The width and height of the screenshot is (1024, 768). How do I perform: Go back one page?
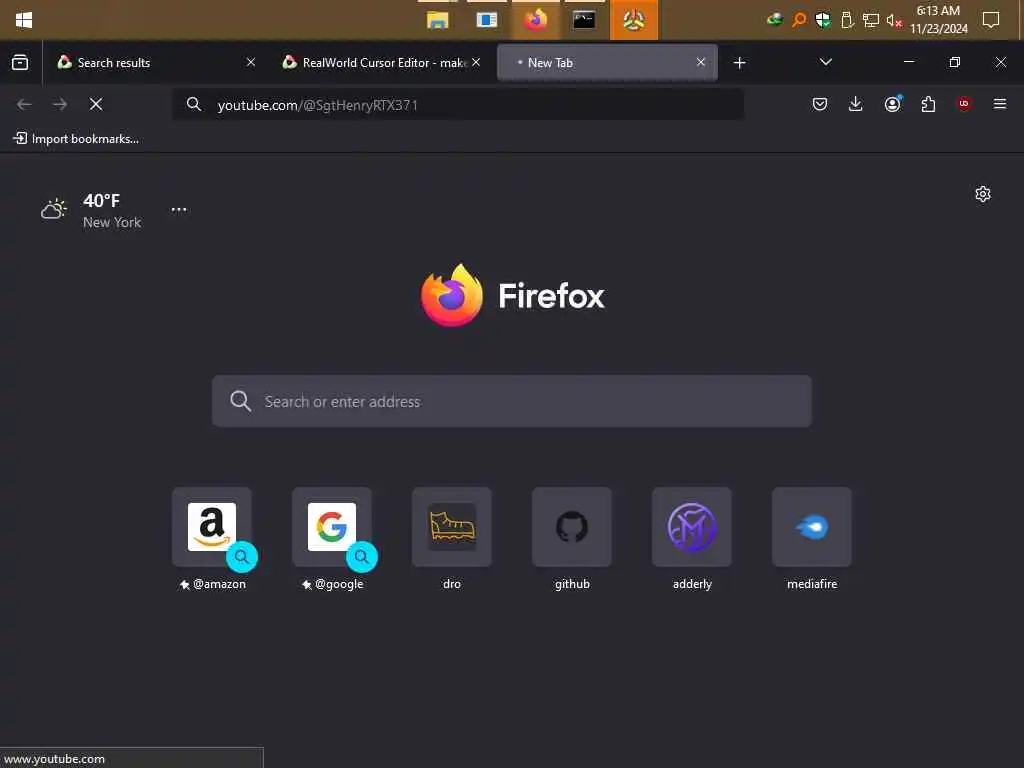24,104
